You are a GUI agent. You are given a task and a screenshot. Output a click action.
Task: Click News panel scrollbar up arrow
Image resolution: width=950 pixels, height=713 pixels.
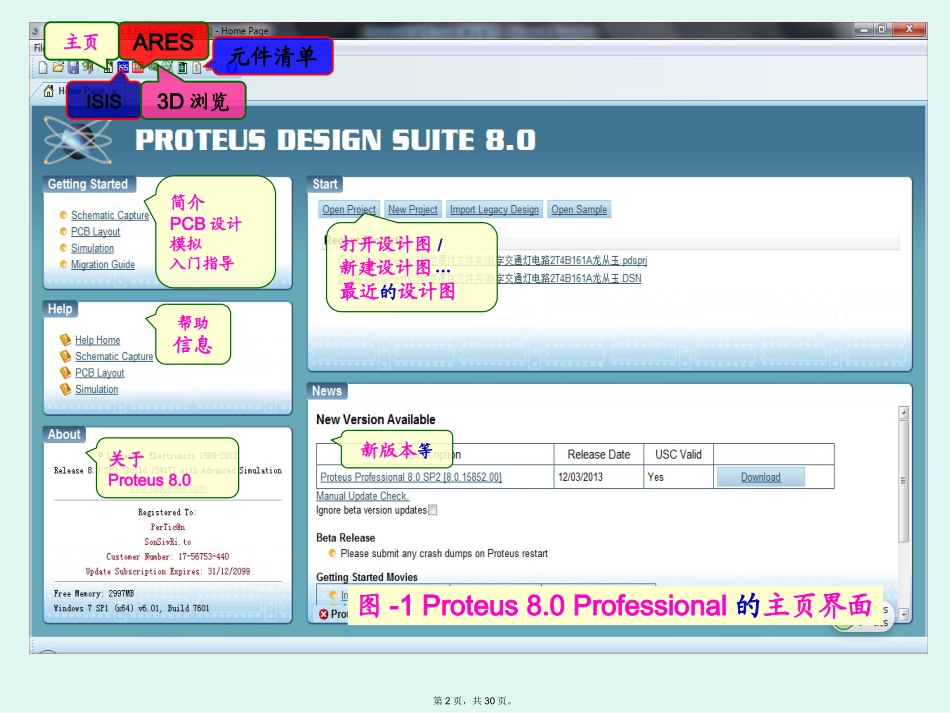point(903,413)
